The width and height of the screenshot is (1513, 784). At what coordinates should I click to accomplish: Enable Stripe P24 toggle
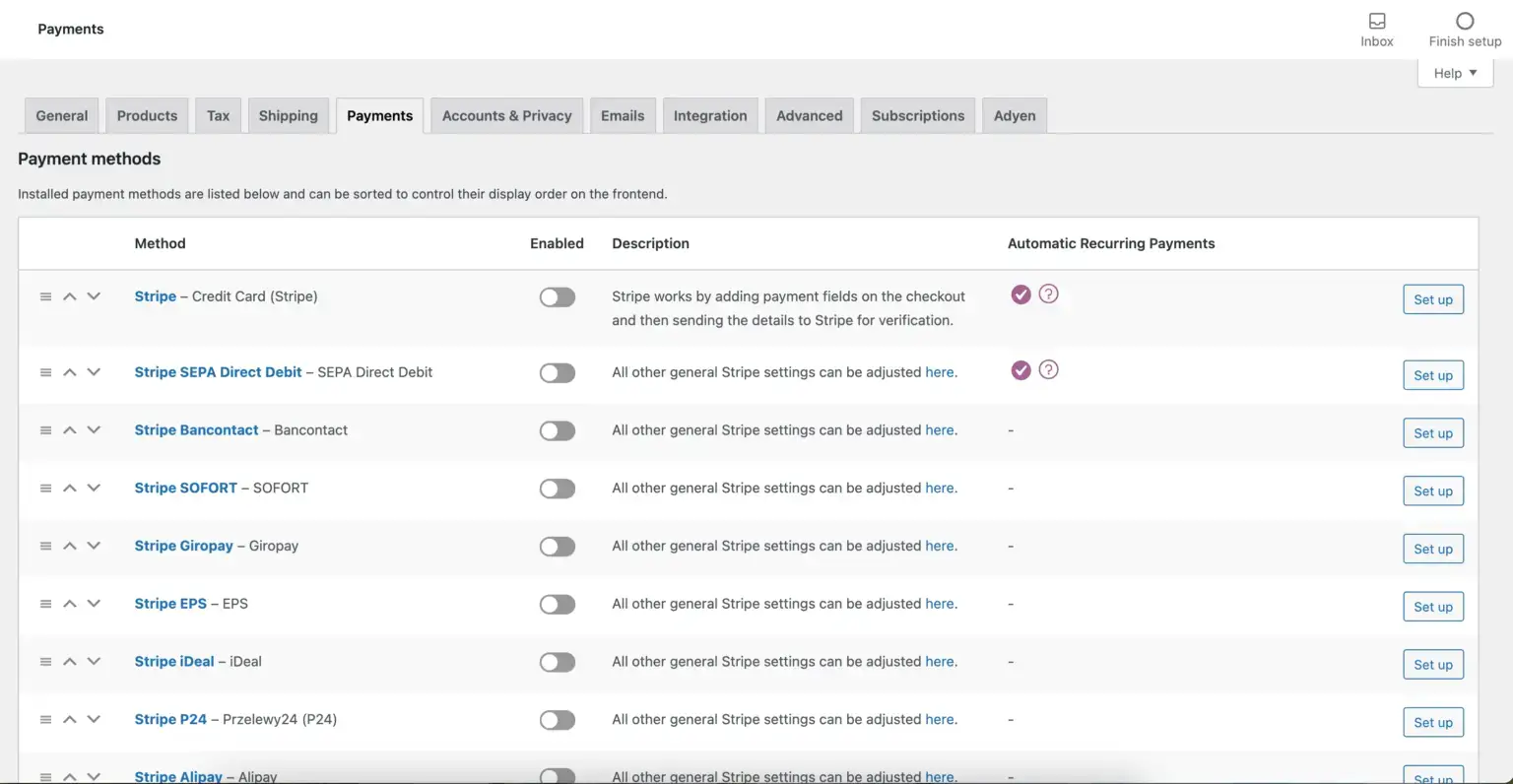(x=558, y=721)
